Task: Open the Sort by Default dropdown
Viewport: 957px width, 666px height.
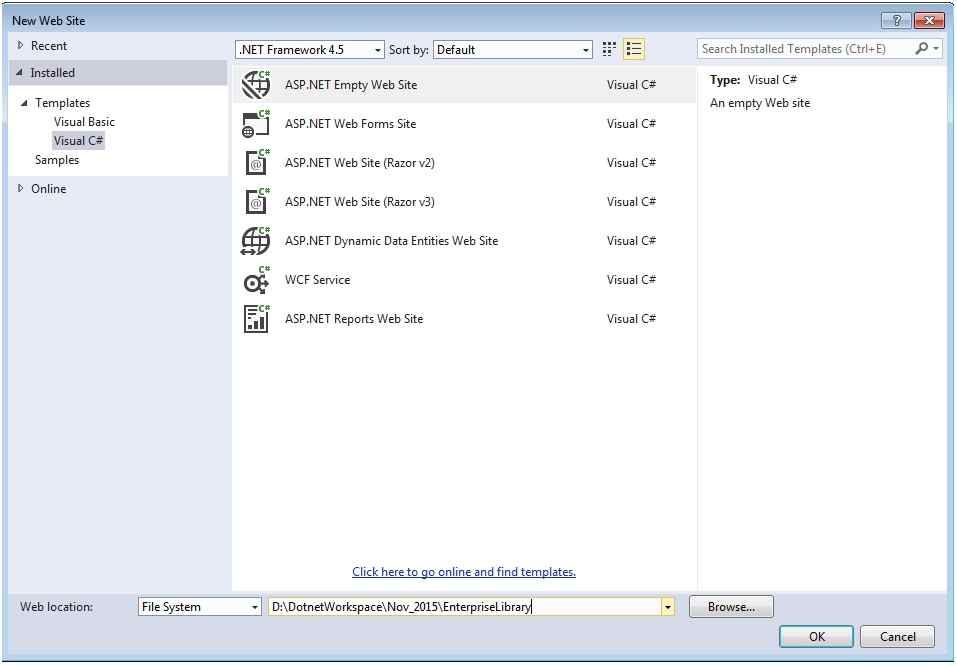Action: (513, 50)
